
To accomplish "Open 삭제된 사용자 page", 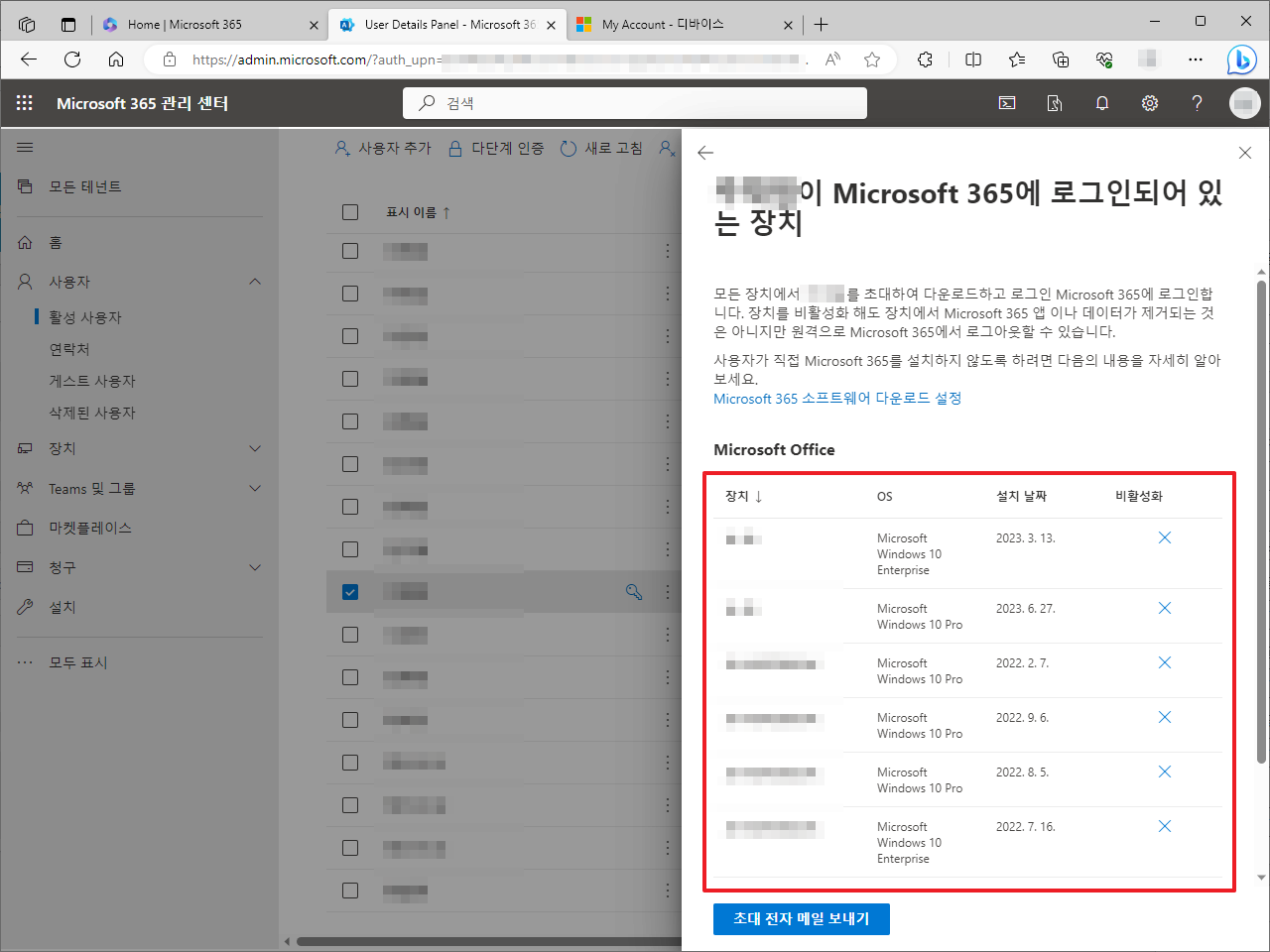I will click(92, 413).
